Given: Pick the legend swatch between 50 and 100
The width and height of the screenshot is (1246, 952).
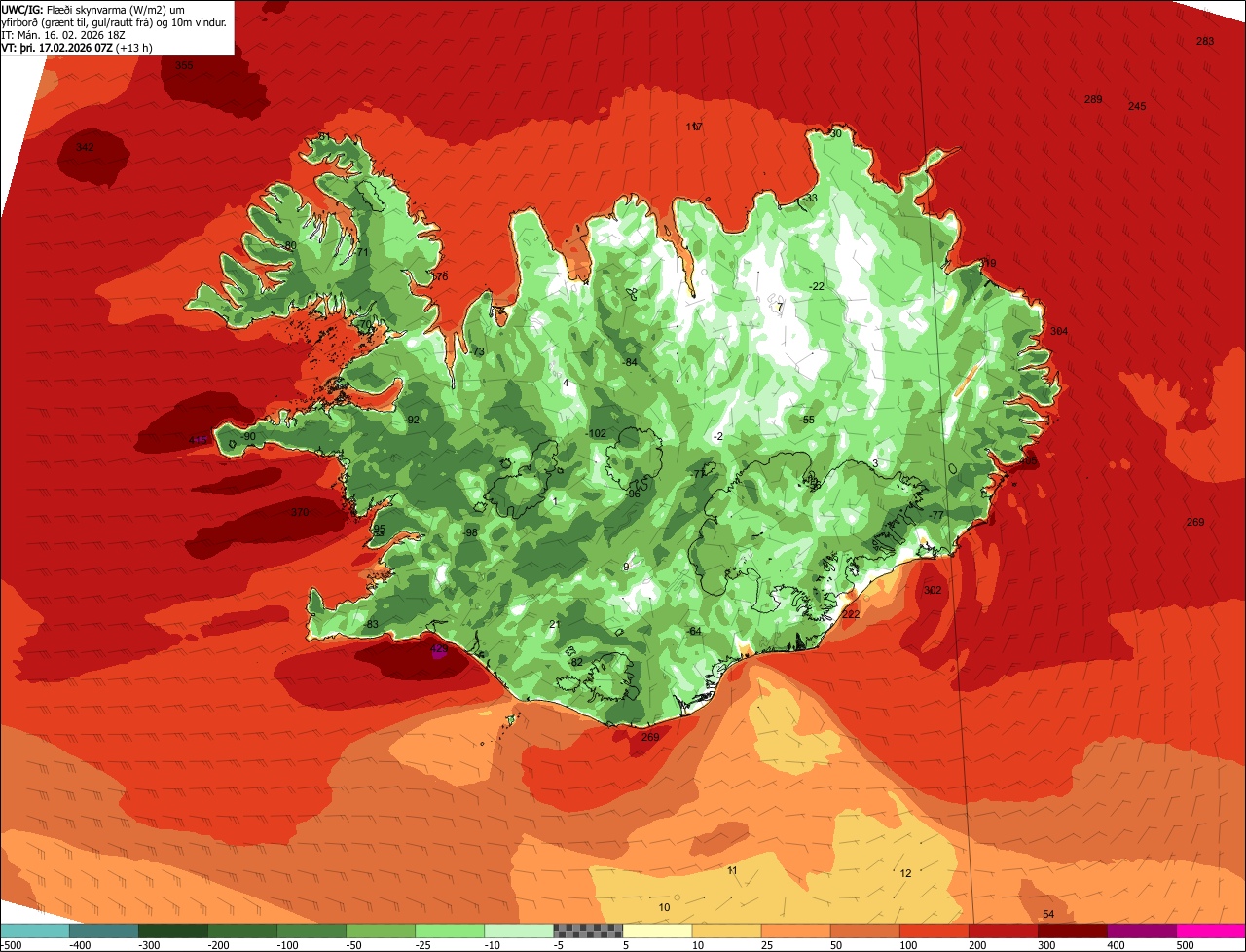Looking at the screenshot, I should (864, 931).
